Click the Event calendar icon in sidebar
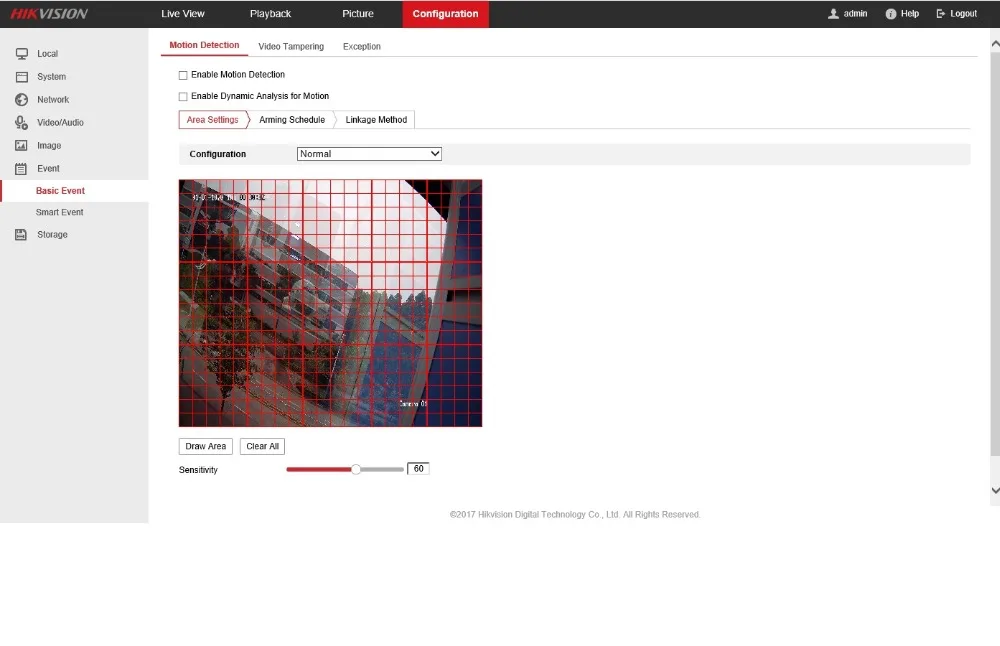Screen dimensions: 1000x646 (22, 169)
